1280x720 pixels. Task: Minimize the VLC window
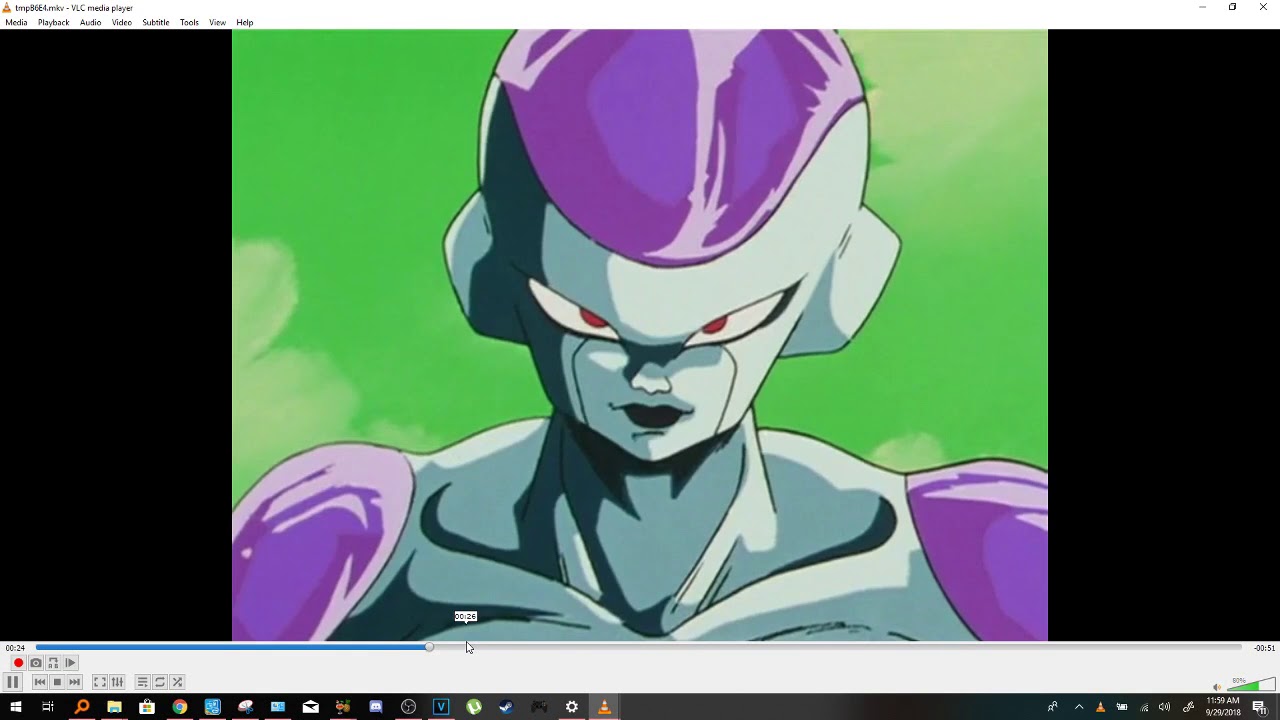point(1202,7)
